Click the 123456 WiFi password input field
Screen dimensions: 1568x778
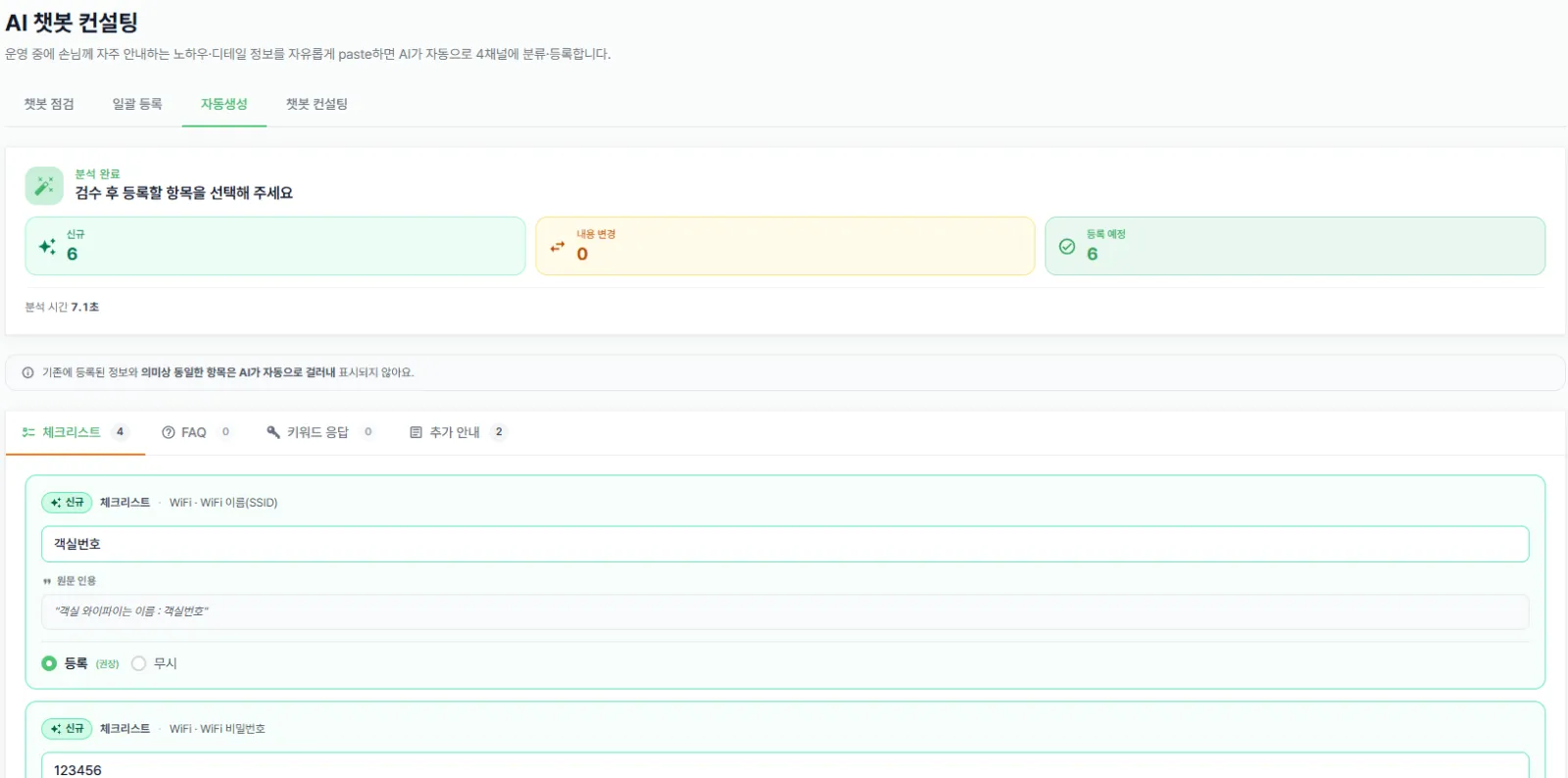point(785,766)
